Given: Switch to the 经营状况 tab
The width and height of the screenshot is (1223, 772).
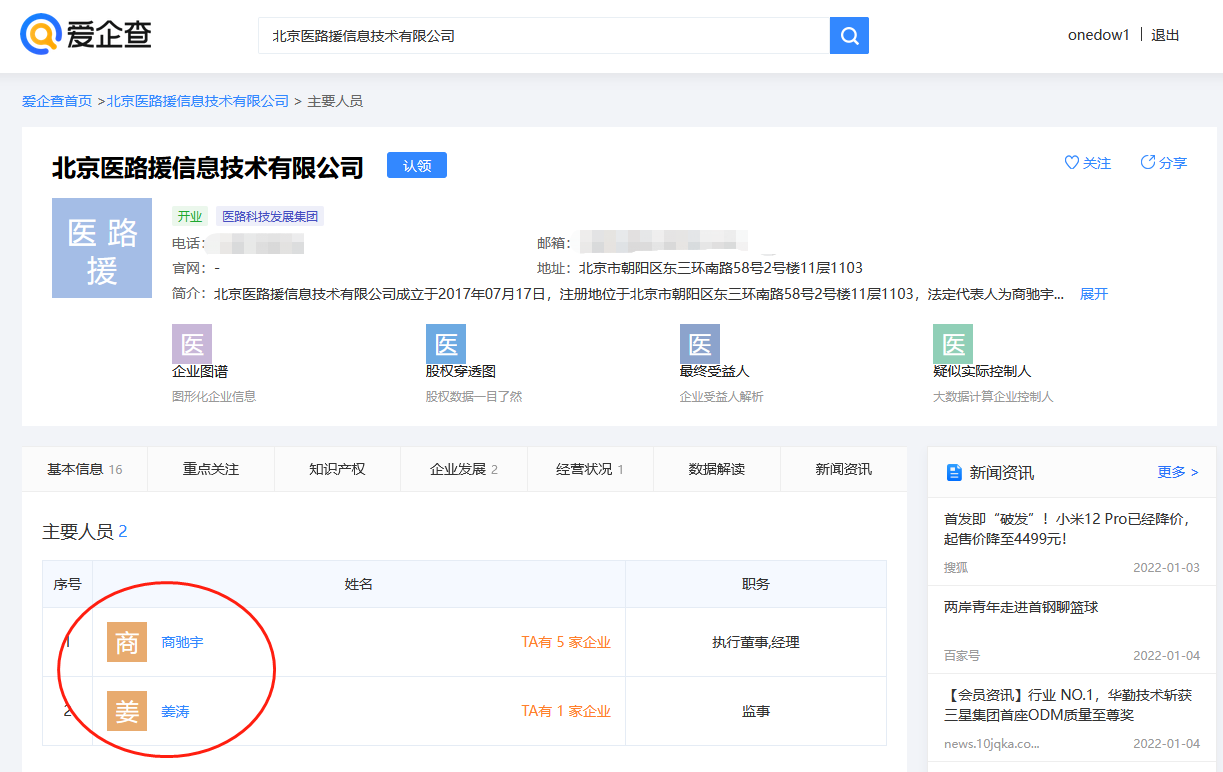Looking at the screenshot, I should (590, 469).
